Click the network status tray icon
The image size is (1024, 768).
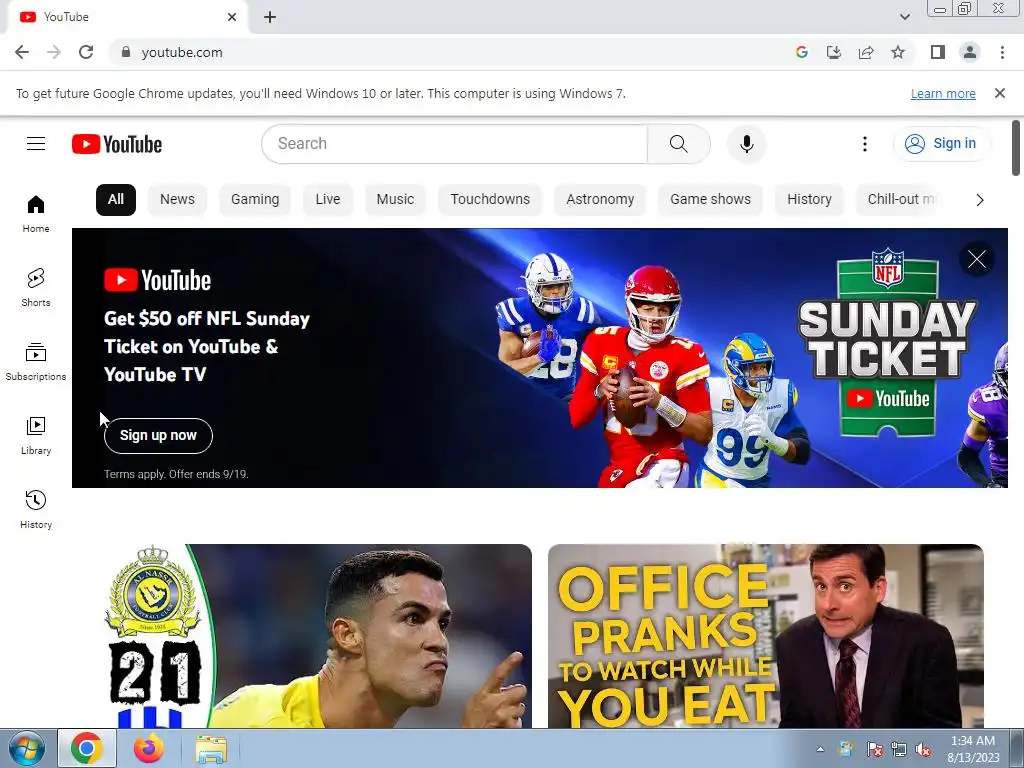pos(899,749)
